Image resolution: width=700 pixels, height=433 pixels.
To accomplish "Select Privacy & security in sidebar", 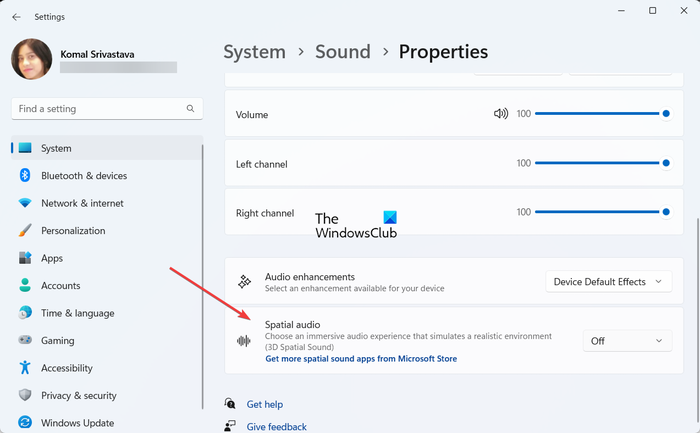I will [x=79, y=396].
